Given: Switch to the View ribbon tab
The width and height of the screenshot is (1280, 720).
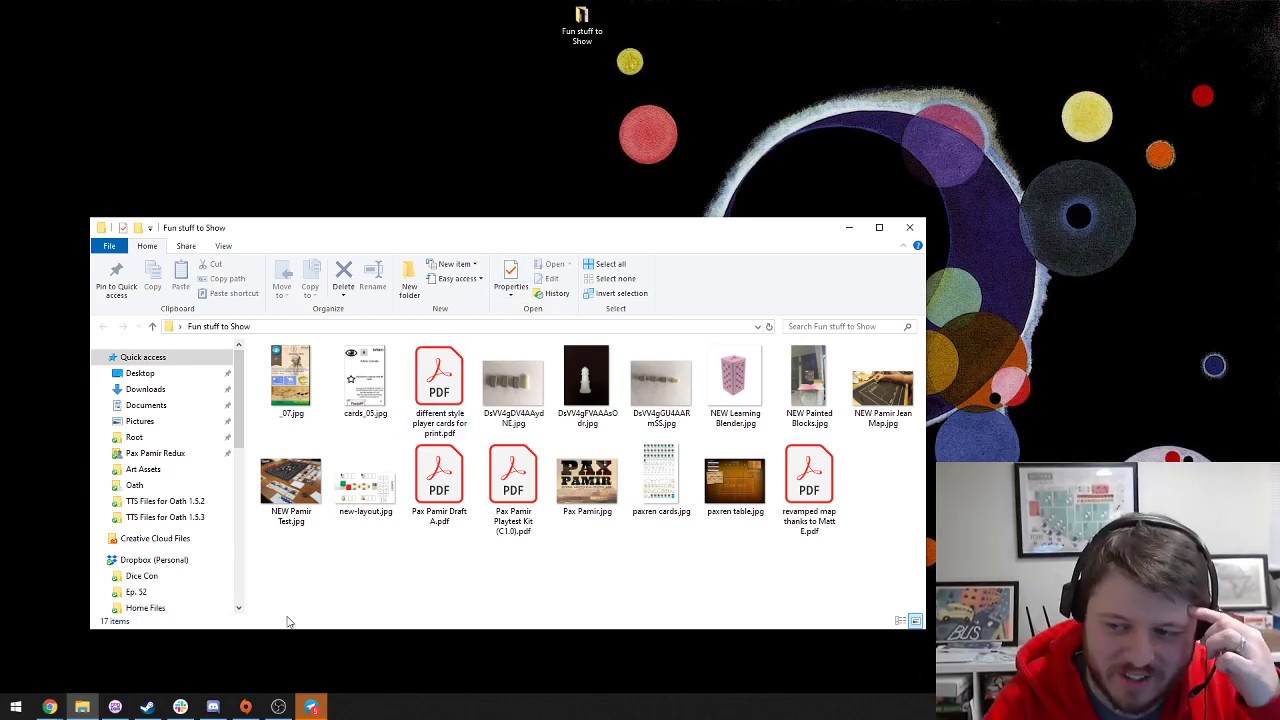Looking at the screenshot, I should tap(223, 246).
